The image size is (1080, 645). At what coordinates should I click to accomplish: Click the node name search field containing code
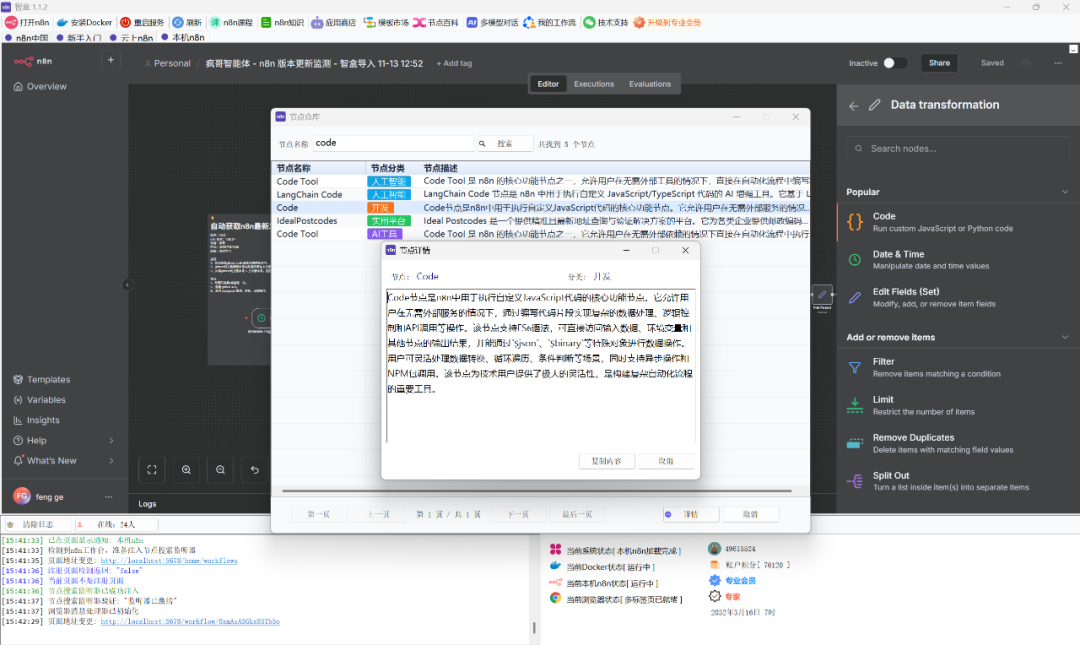[393, 143]
